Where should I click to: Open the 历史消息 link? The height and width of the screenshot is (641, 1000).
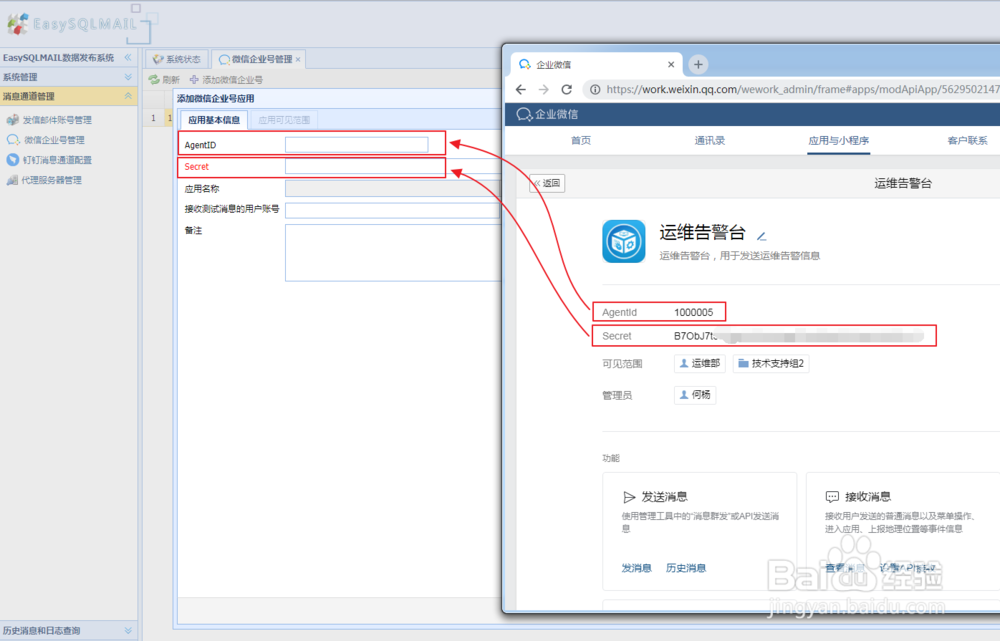coord(686,568)
